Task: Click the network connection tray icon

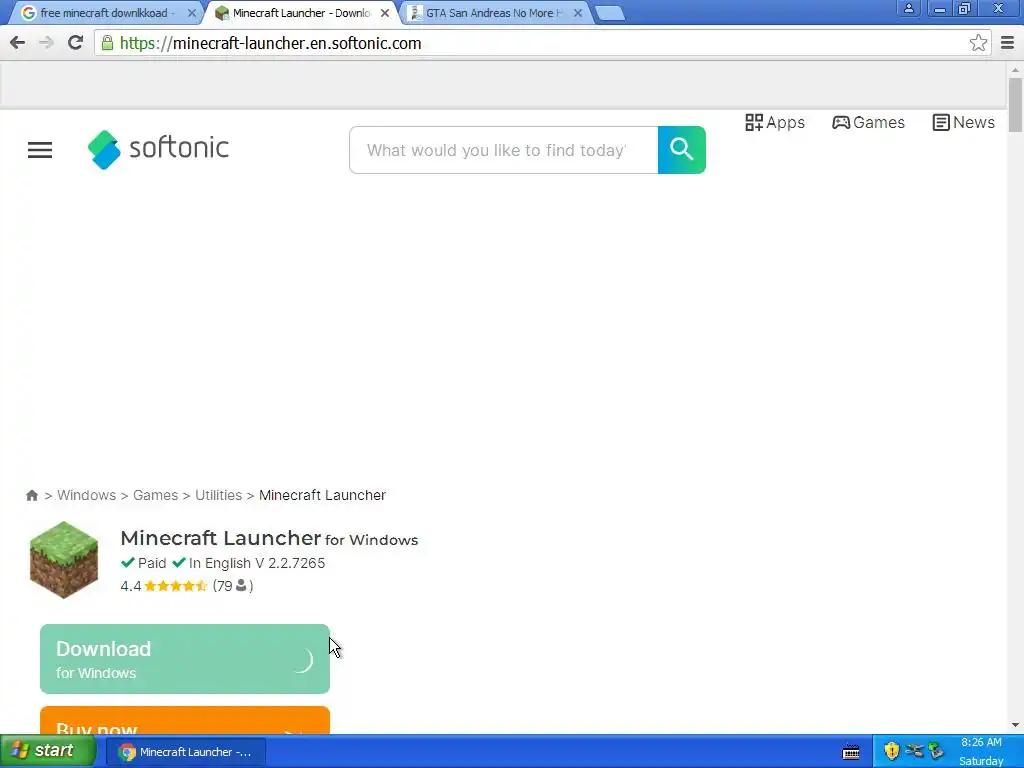Action: 914,751
